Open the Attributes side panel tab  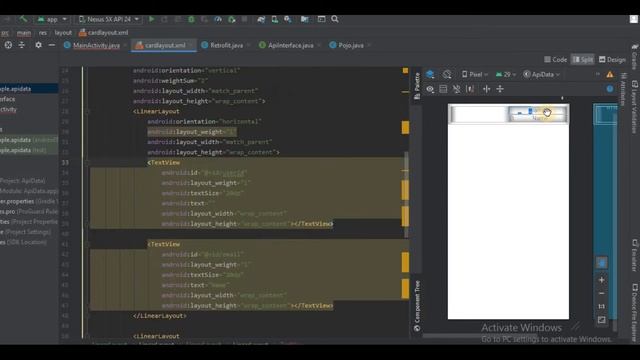623,89
